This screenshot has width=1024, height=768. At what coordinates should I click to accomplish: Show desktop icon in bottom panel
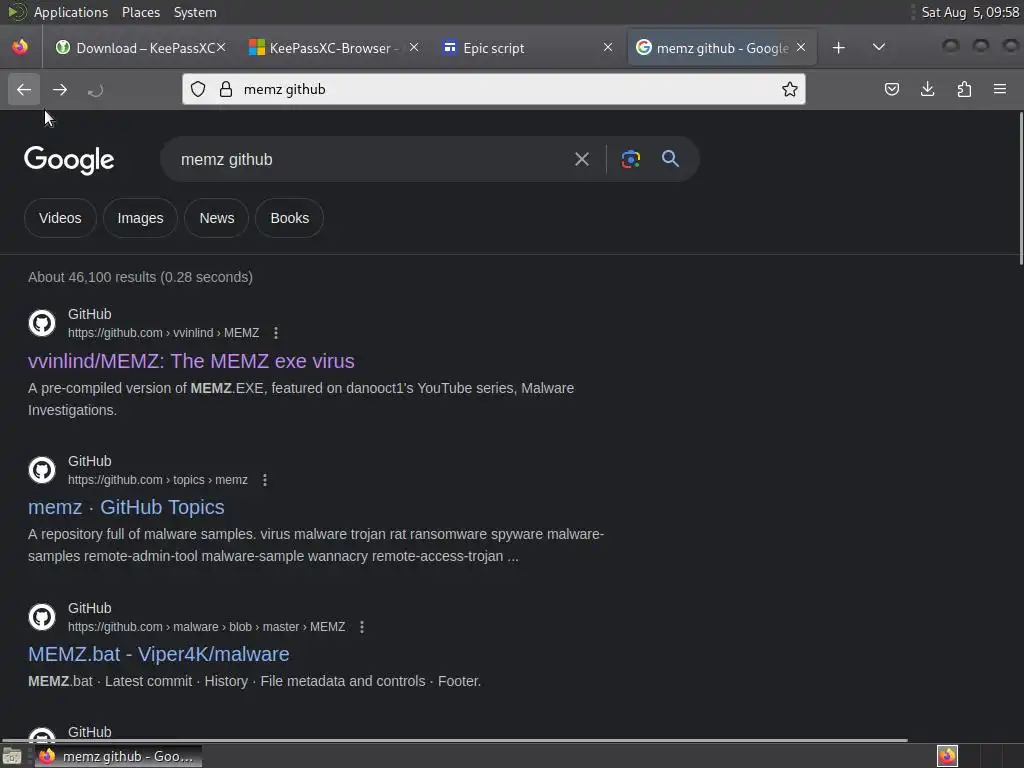click(x=12, y=757)
